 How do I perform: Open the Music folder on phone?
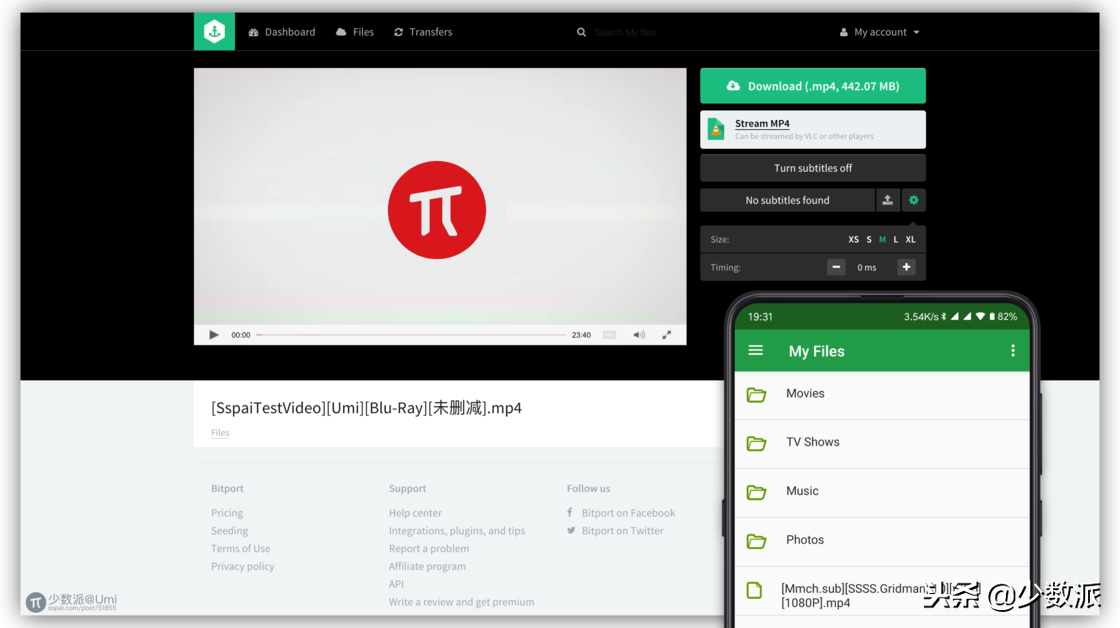click(882, 492)
